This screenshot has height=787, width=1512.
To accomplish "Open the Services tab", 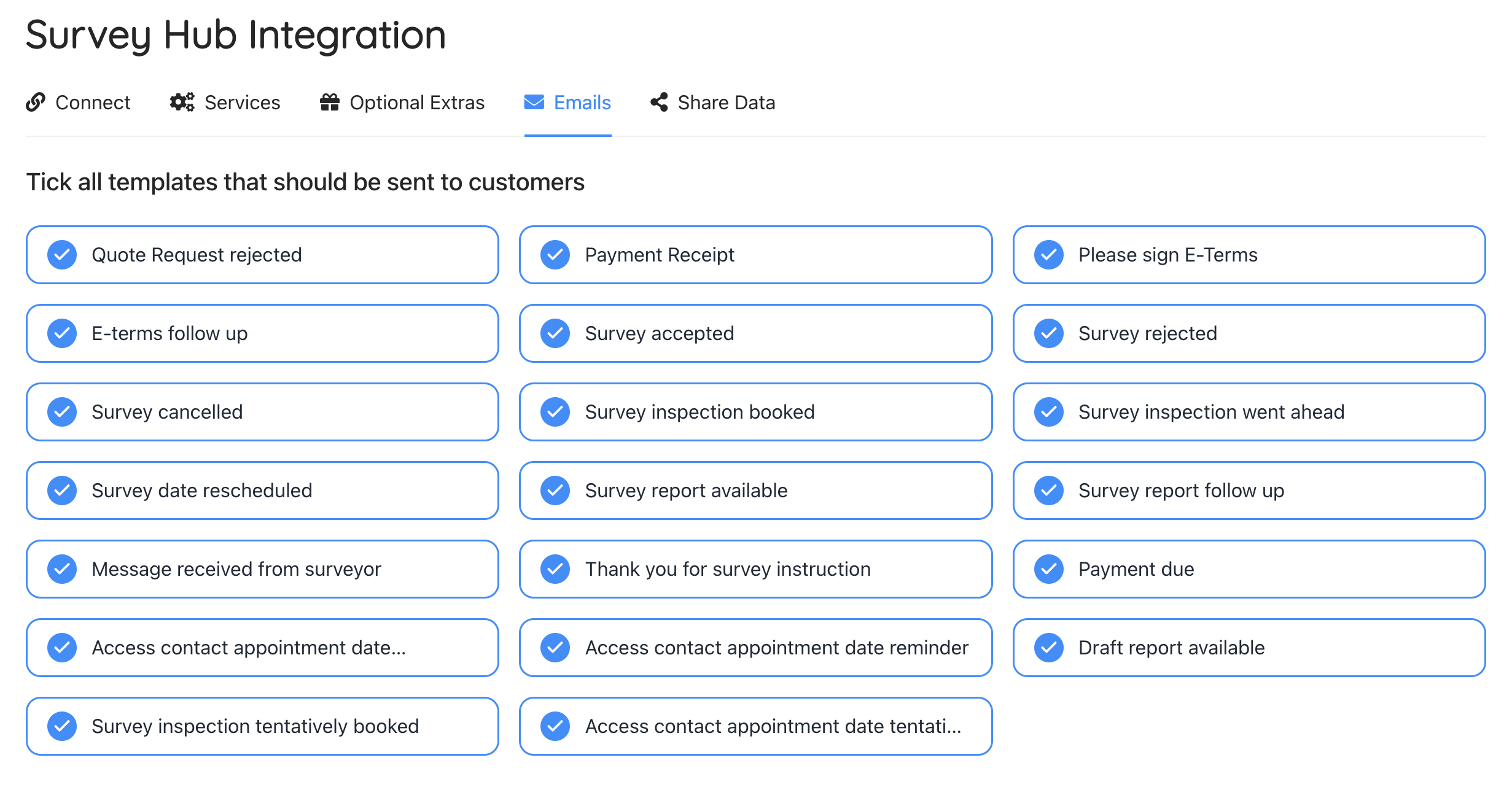I will (242, 103).
